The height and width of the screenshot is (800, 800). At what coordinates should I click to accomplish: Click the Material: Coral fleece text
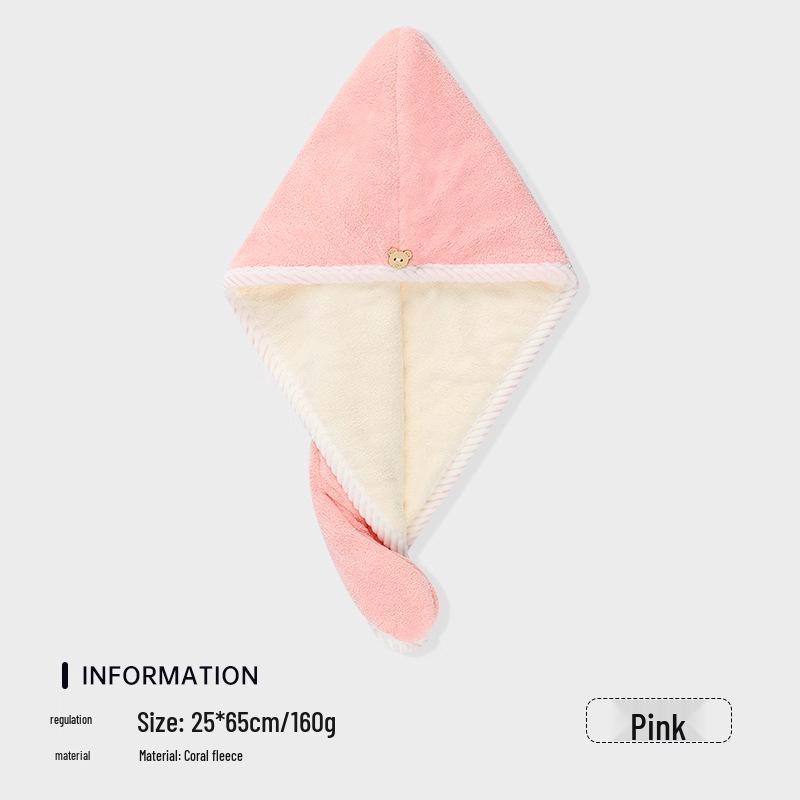tap(191, 756)
